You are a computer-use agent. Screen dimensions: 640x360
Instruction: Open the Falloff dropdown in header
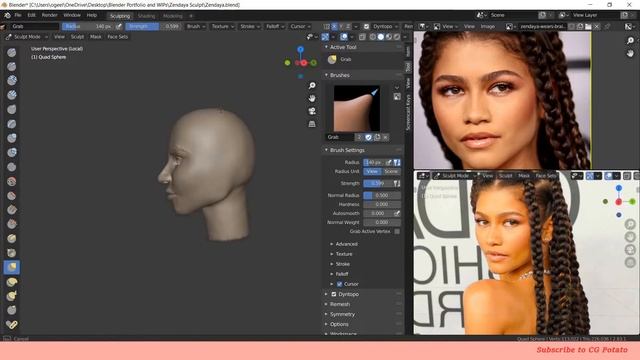[275, 26]
